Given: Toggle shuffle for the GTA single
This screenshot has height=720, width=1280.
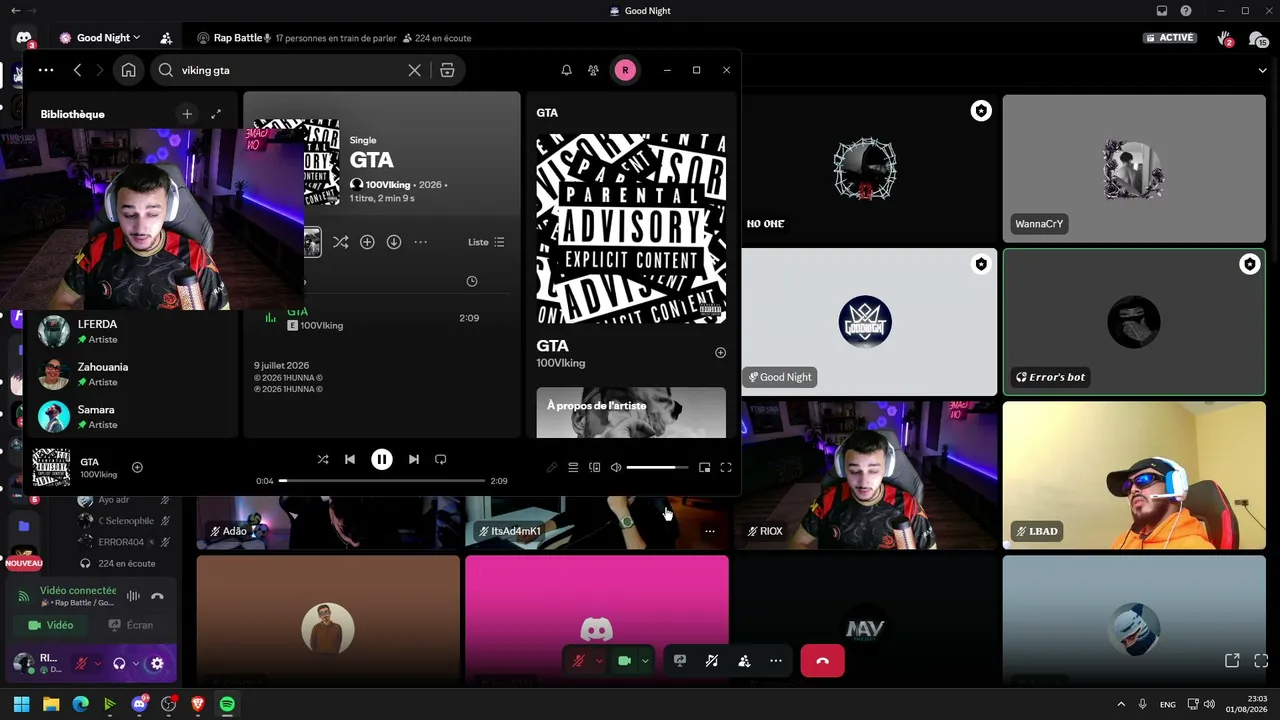Looking at the screenshot, I should pos(341,242).
